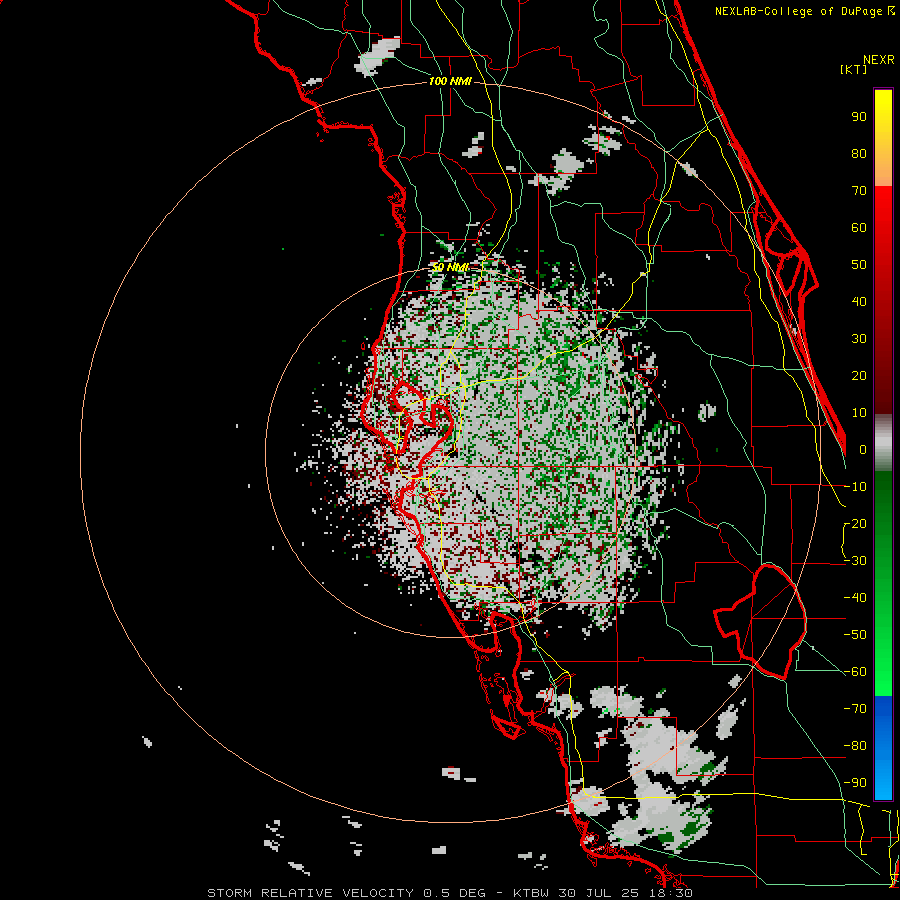This screenshot has height=900, width=900.
Task: Select the 100 NMI range ring label
Action: point(450,81)
